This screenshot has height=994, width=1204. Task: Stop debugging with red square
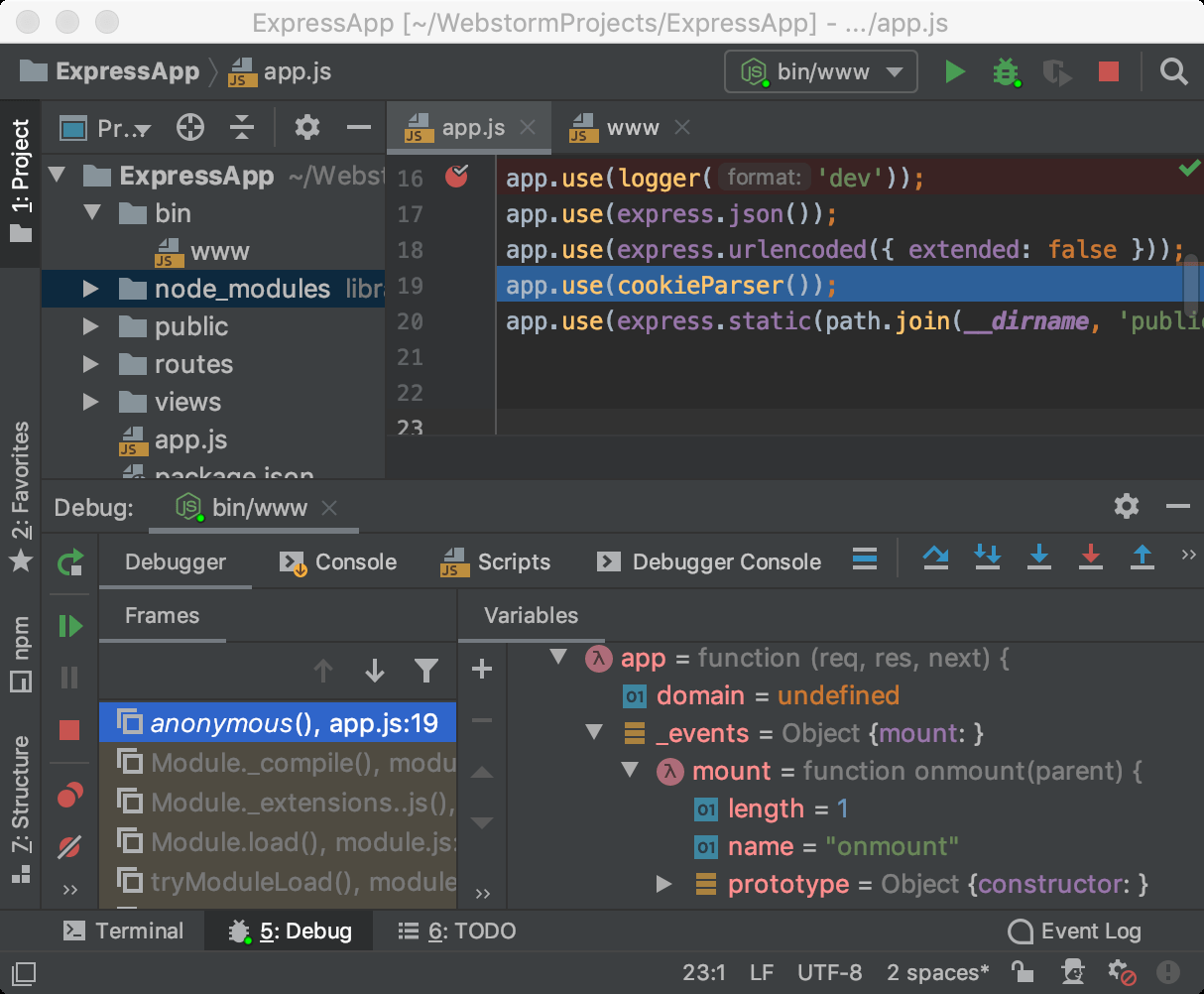[x=69, y=730]
